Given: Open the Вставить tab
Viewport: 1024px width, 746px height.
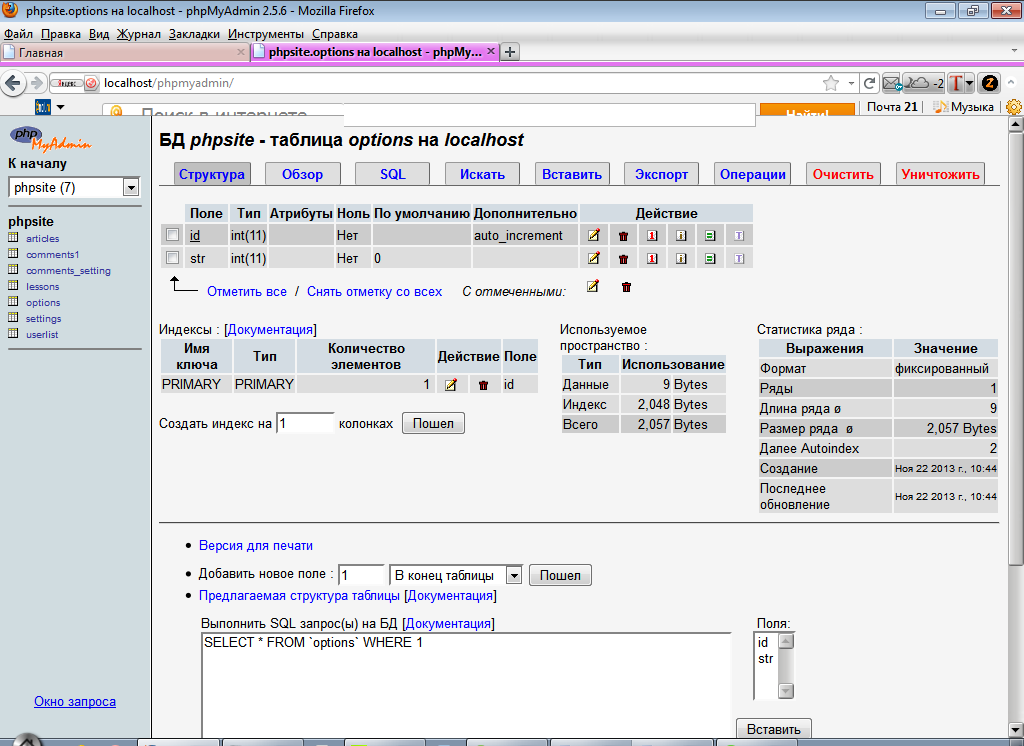Looking at the screenshot, I should [x=572, y=174].
